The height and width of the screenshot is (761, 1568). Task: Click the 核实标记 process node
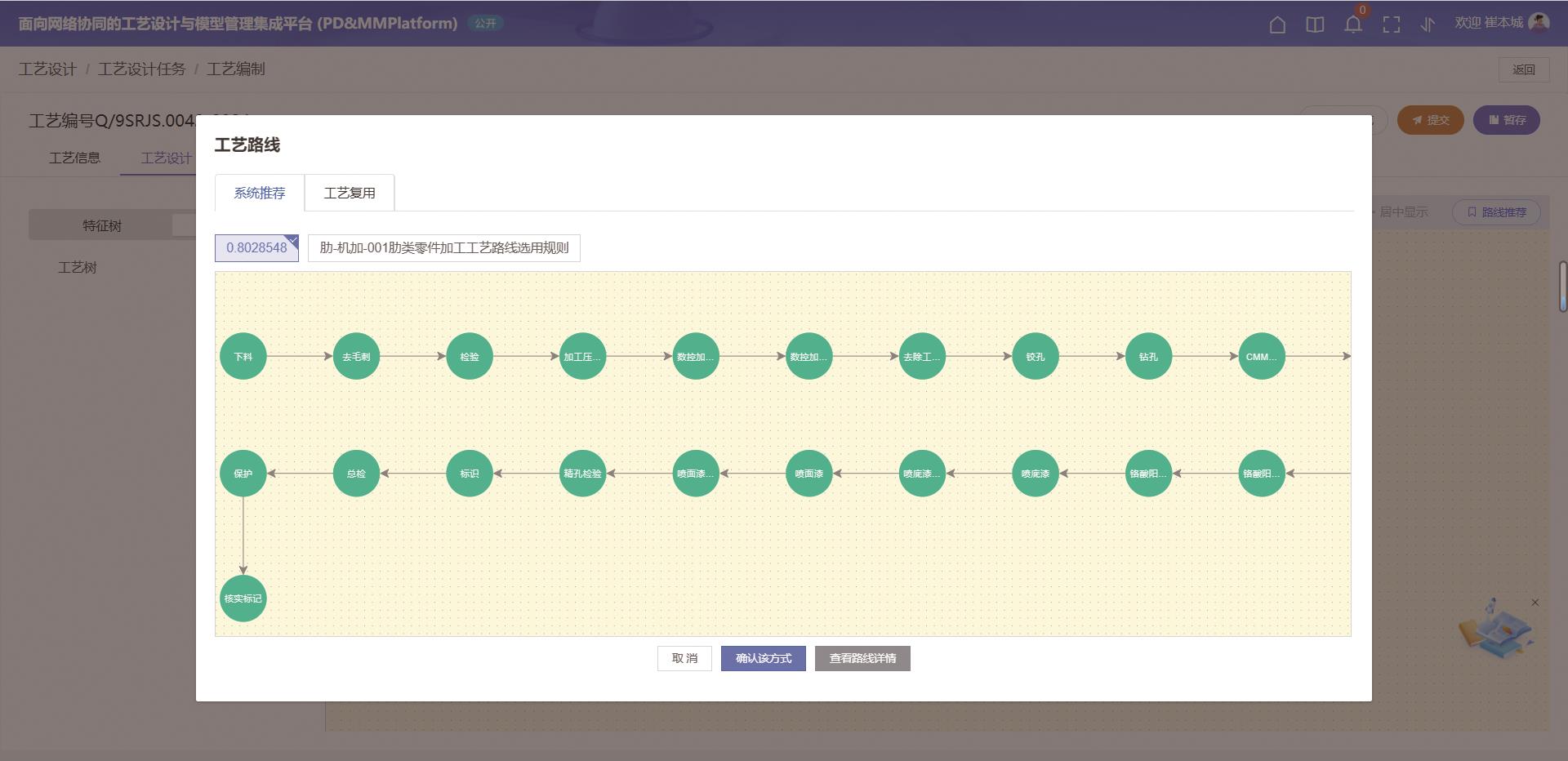point(243,599)
